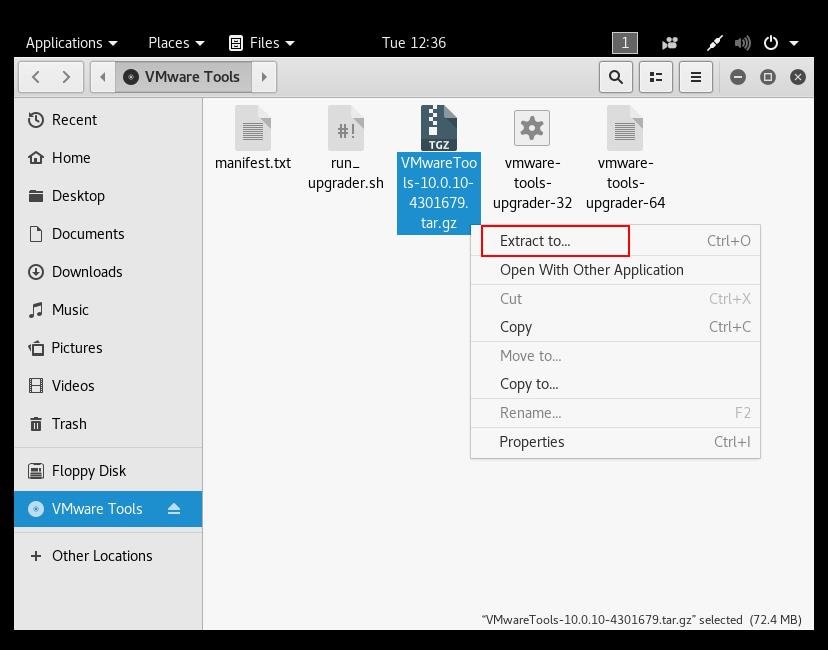Click the network connection icon in top bar

pos(714,43)
